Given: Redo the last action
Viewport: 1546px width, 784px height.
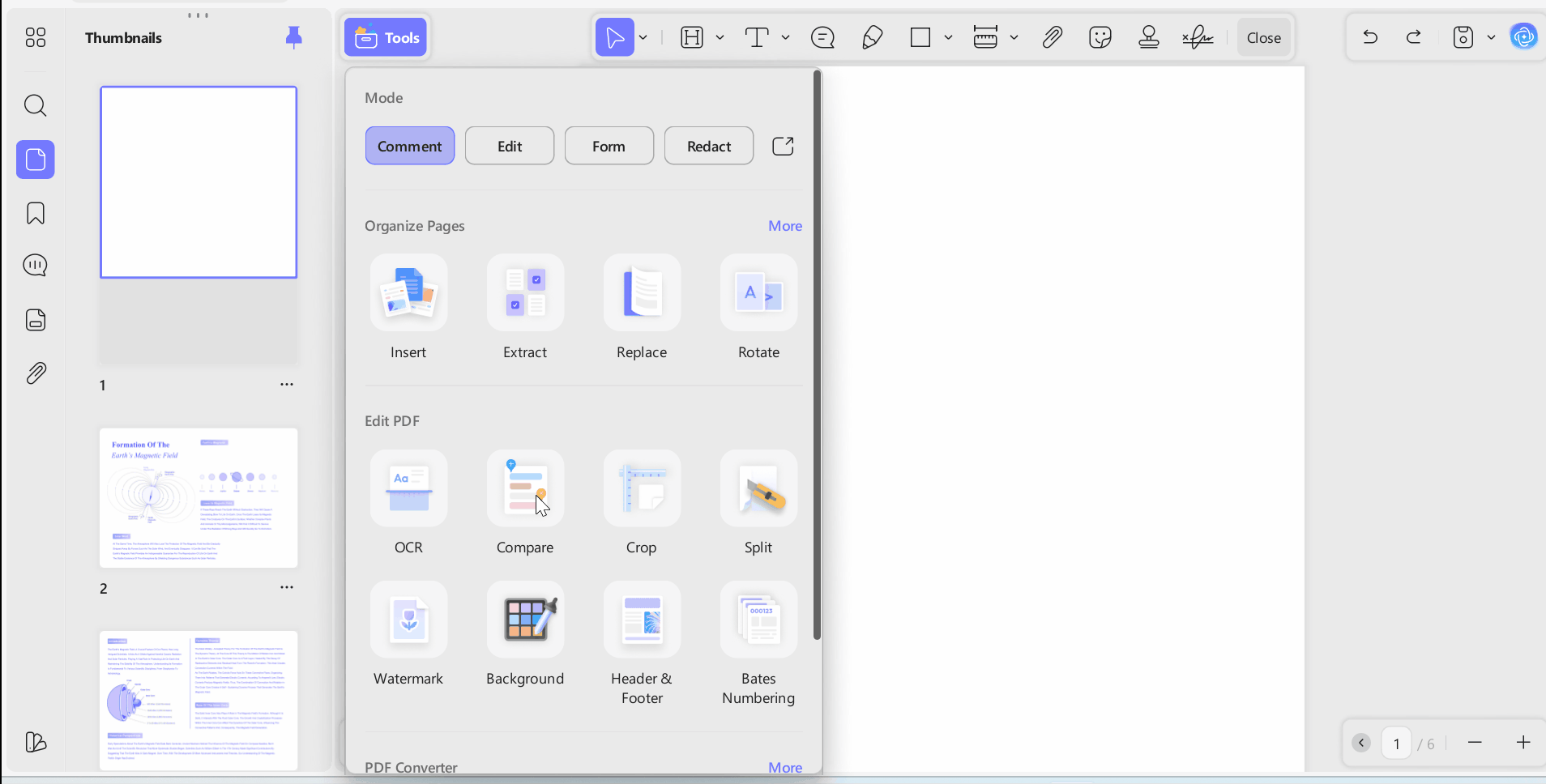Looking at the screenshot, I should point(1414,37).
